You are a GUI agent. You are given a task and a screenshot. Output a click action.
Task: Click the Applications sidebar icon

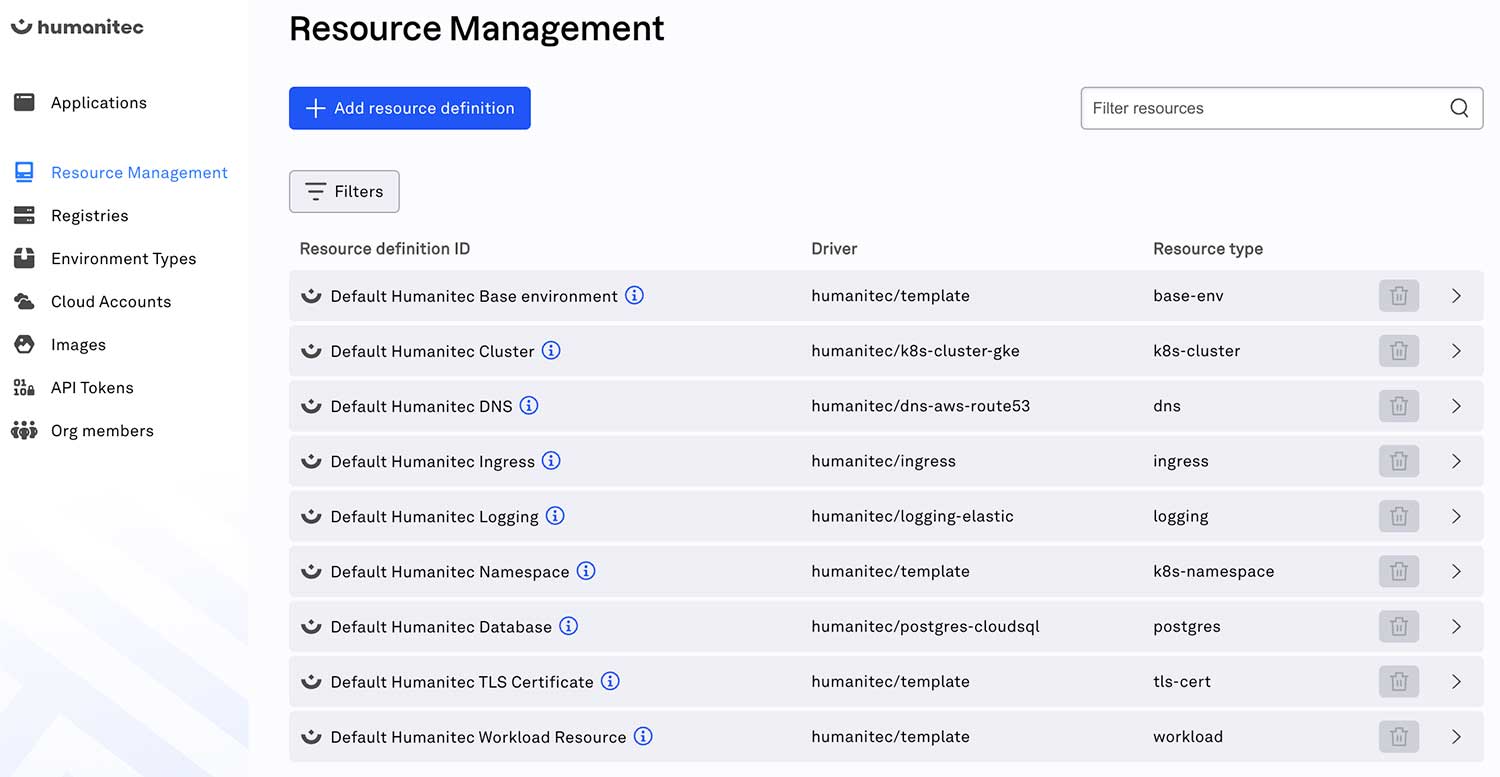coord(24,102)
